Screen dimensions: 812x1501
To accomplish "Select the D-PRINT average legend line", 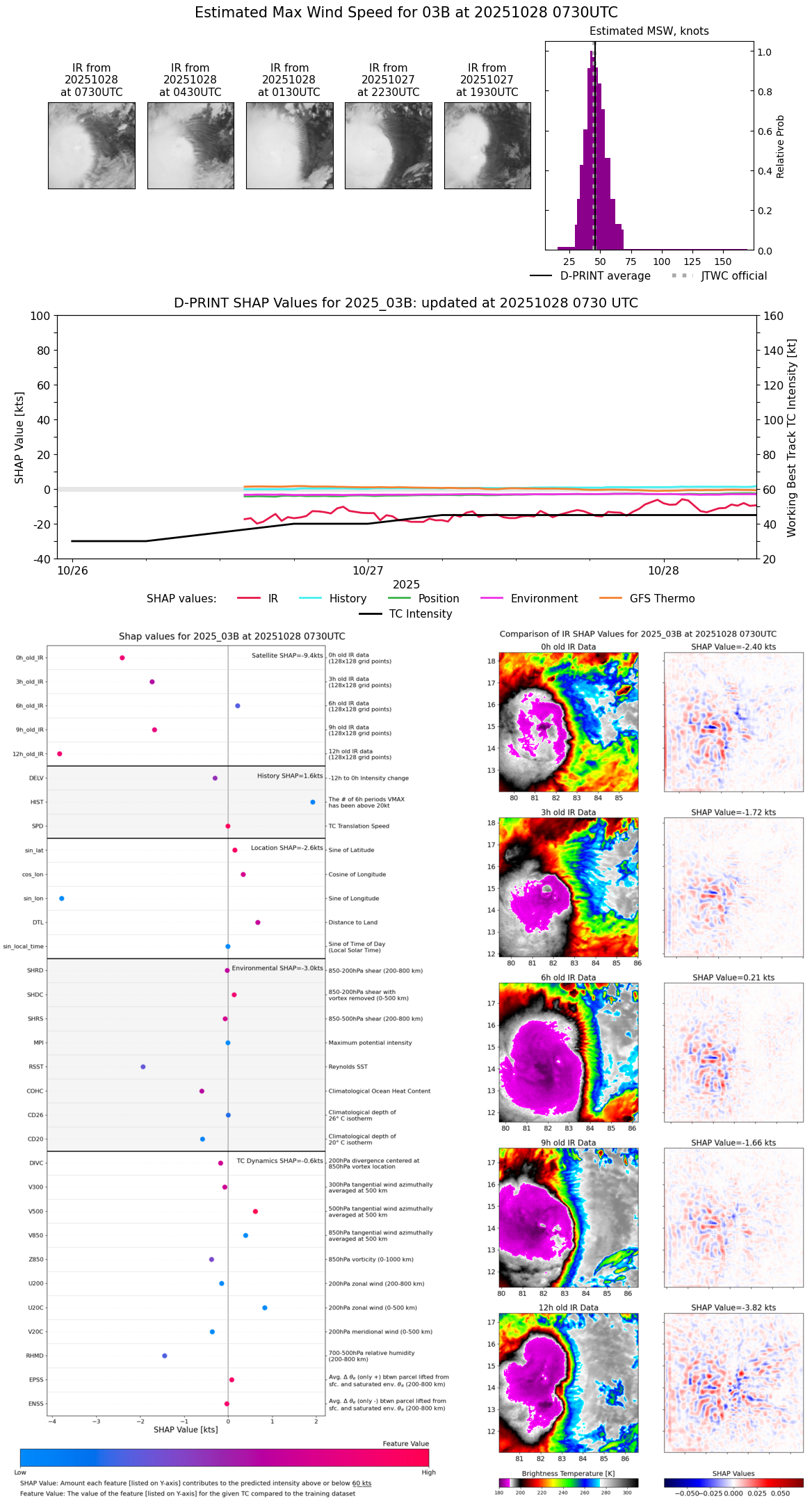I will pos(591,276).
